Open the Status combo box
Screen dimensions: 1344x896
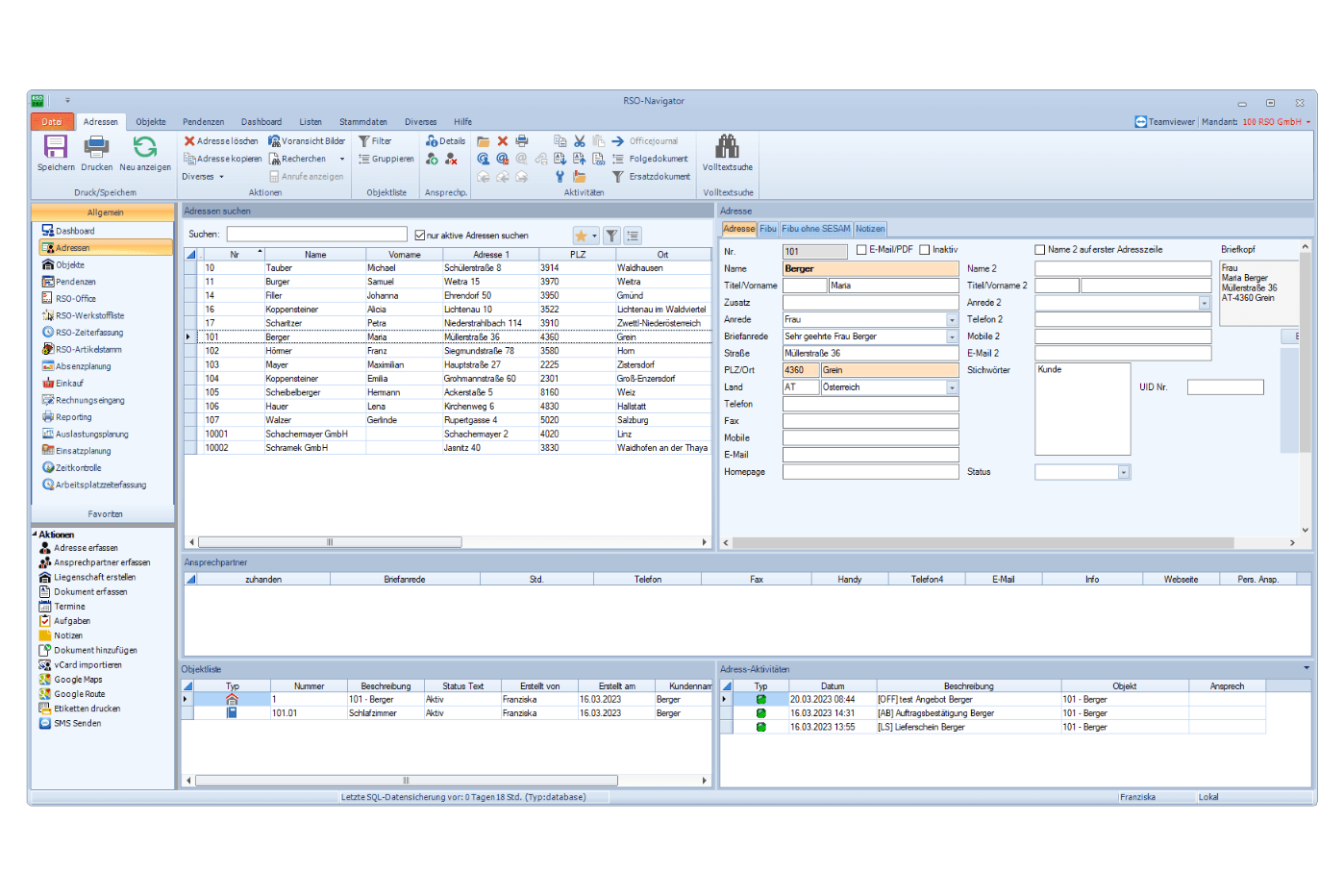[x=1124, y=472]
